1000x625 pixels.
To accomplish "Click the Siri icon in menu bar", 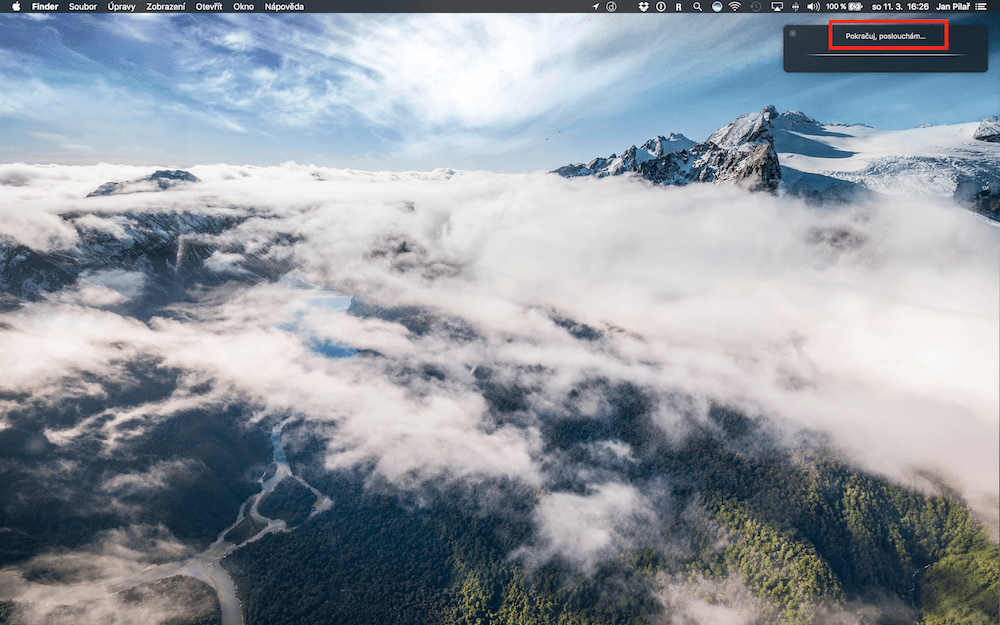I will [x=716, y=6].
